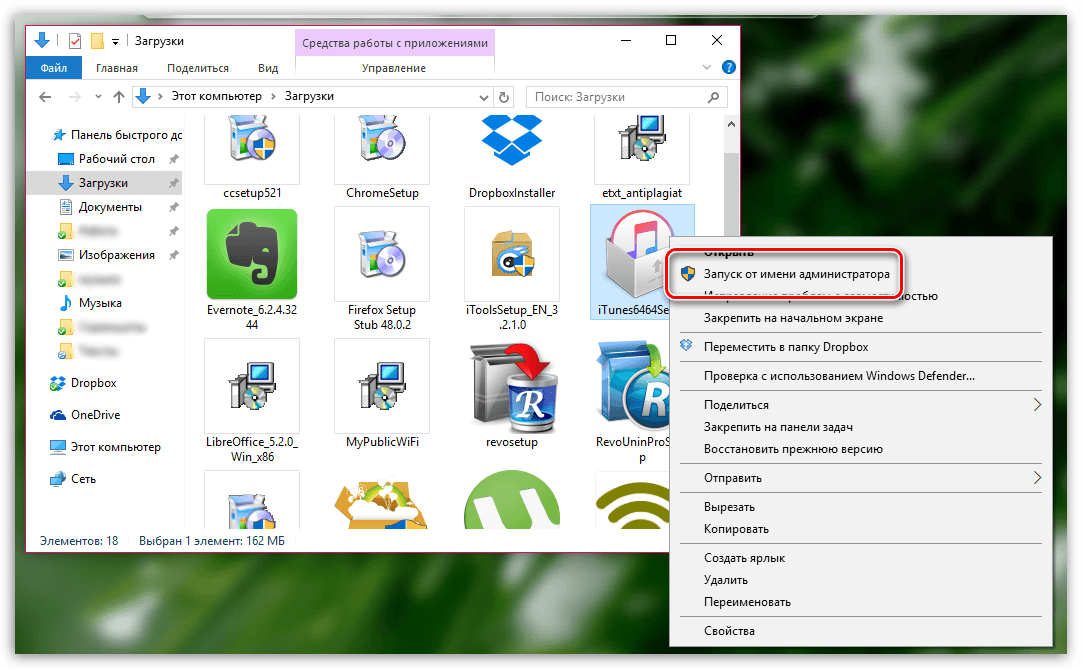The width and height of the screenshot is (1082, 669).
Task: Expand the Отправить submenu arrow
Action: point(1036,478)
